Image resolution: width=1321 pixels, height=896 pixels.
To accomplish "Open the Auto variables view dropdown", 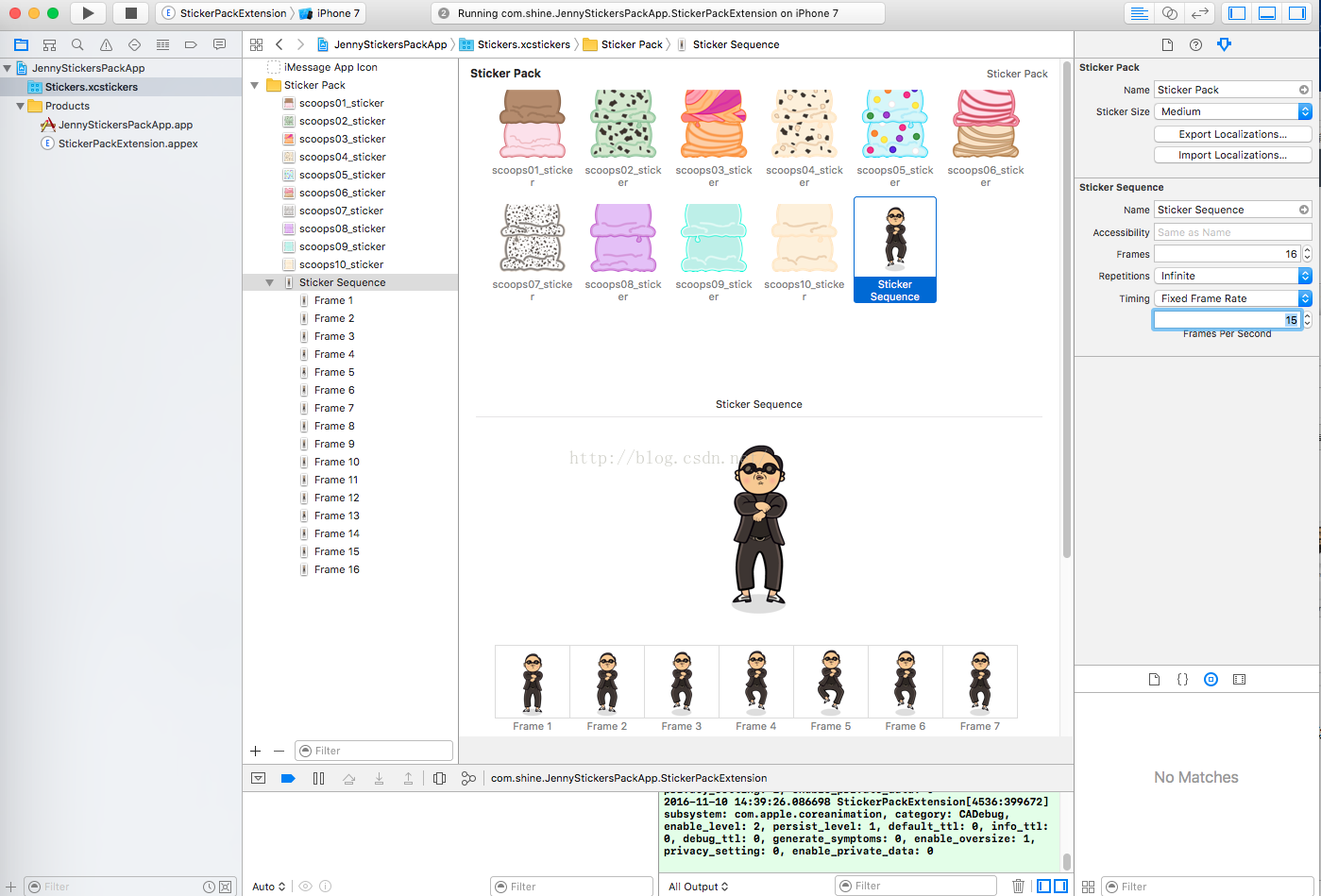I will coord(269,887).
